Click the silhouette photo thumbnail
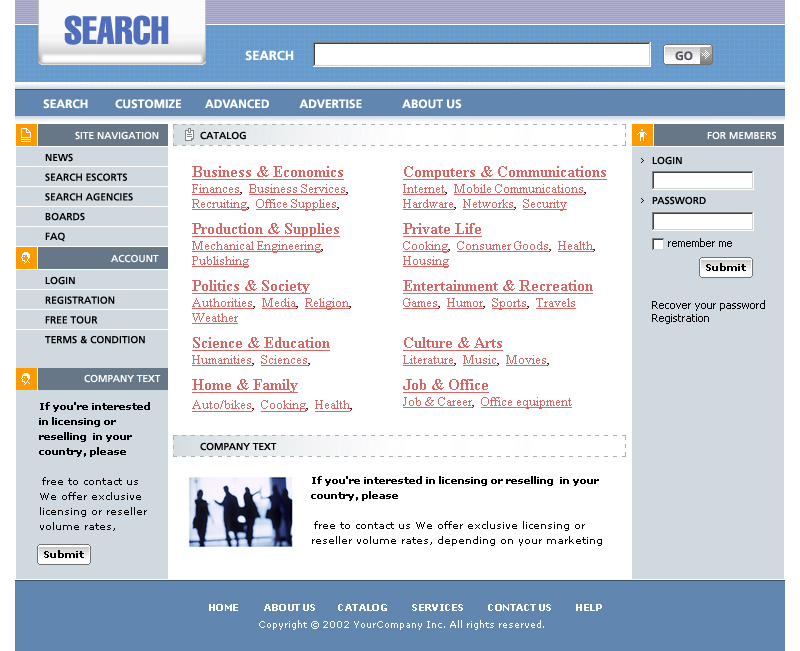 (240, 511)
